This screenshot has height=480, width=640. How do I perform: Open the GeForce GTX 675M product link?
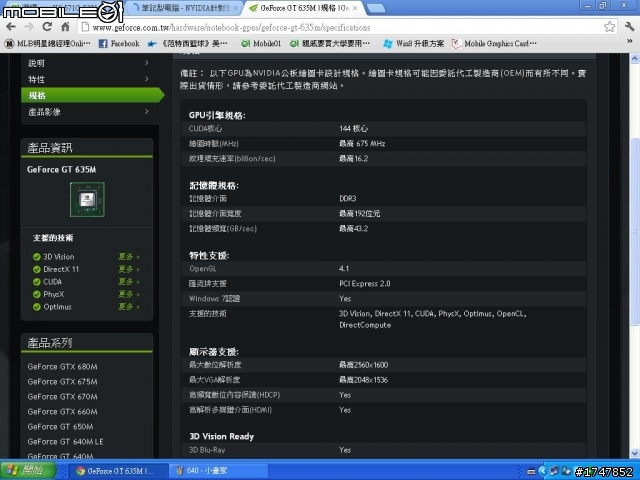click(x=62, y=382)
